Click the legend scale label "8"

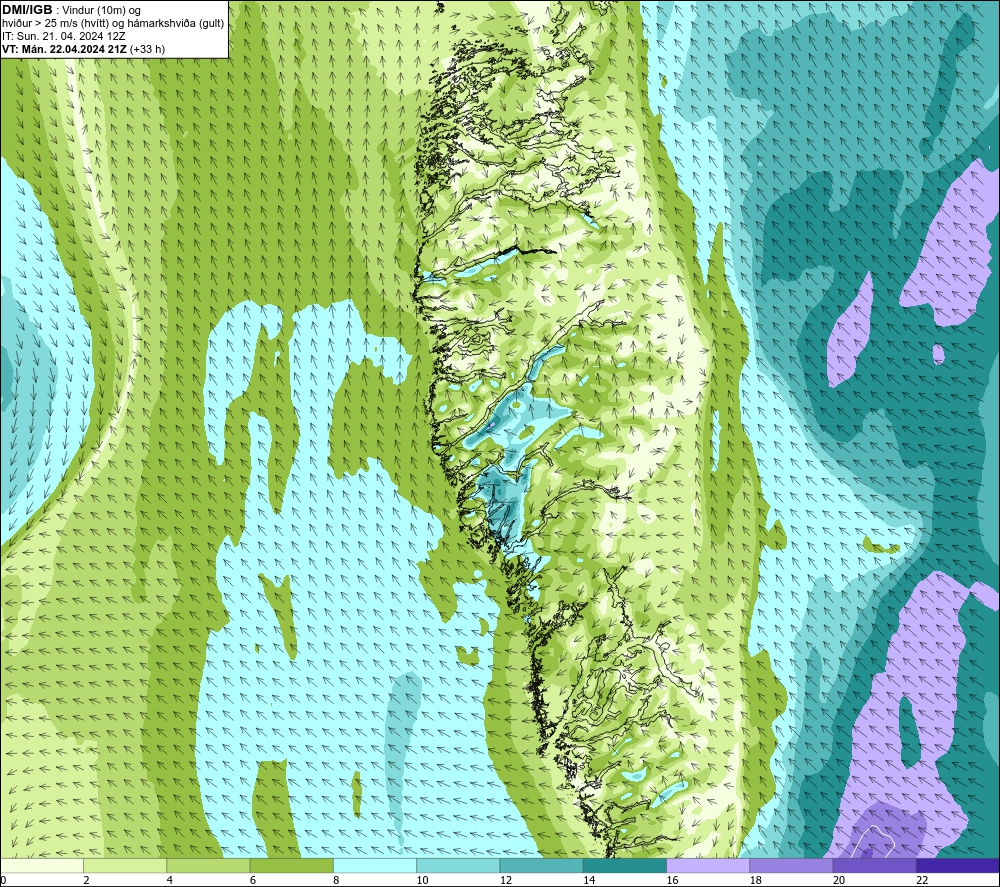[336, 880]
